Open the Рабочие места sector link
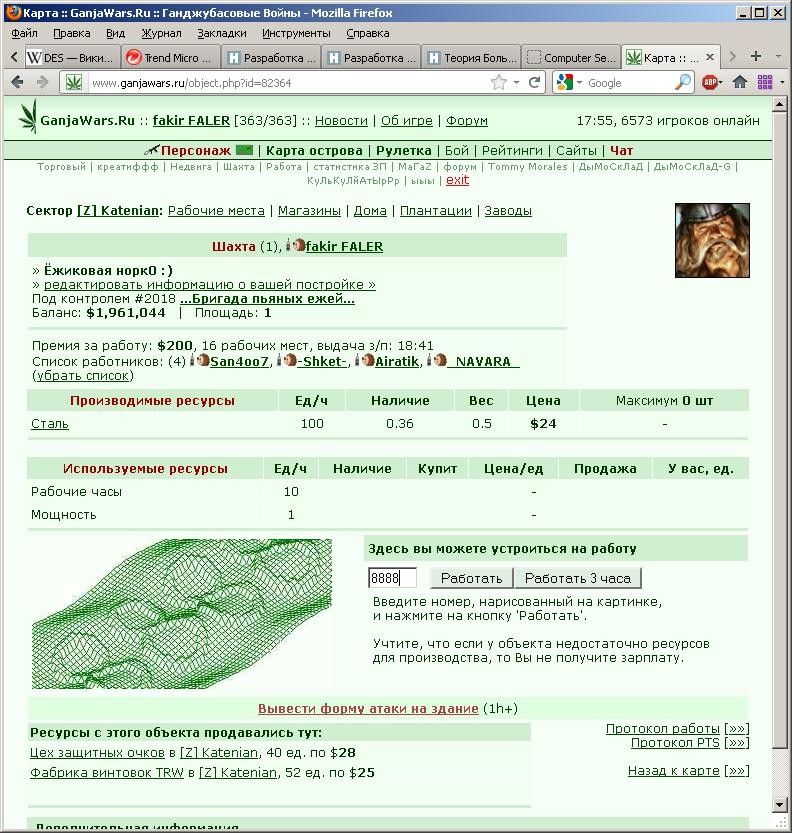792x833 pixels. point(216,210)
